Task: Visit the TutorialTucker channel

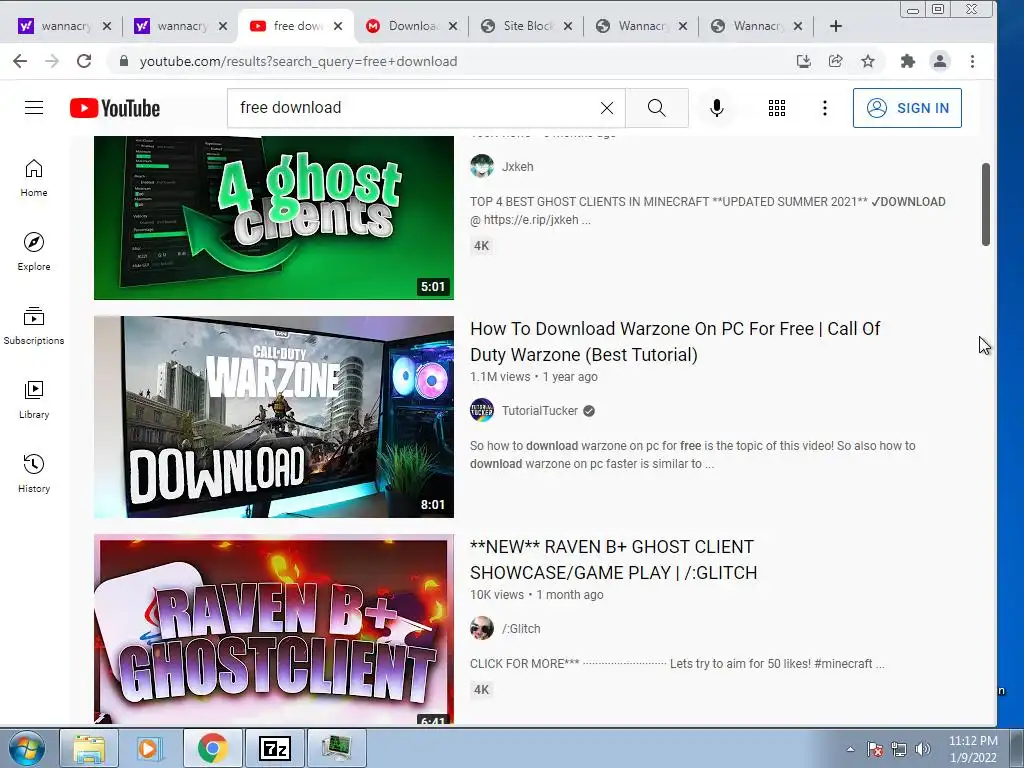Action: coord(539,411)
